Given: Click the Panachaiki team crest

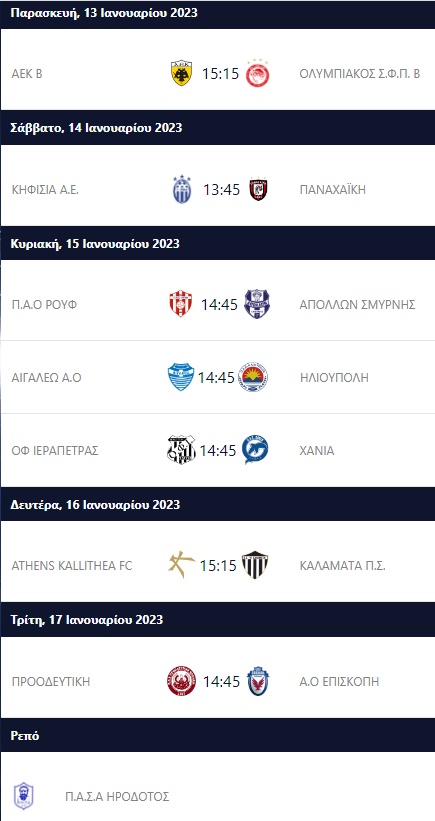Looking at the screenshot, I should [x=258, y=190].
